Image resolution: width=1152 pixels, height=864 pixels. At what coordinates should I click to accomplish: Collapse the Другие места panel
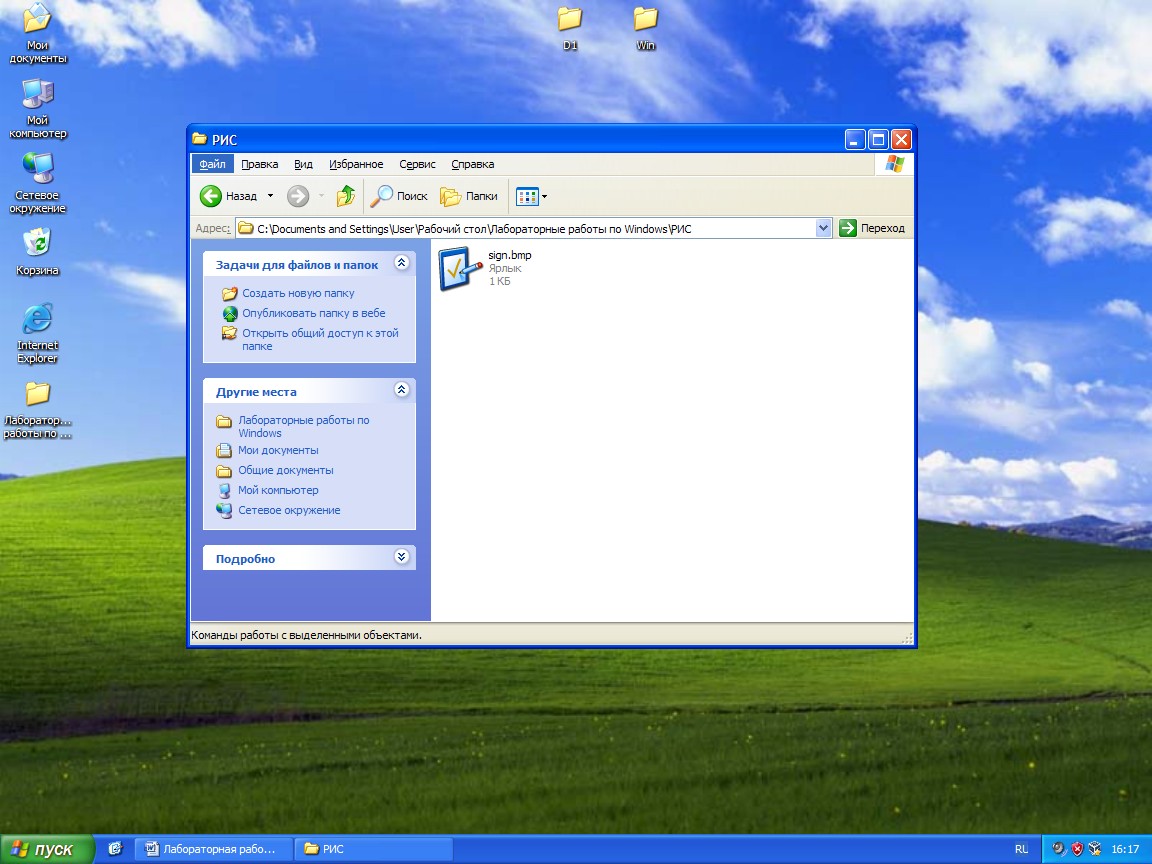tap(401, 390)
